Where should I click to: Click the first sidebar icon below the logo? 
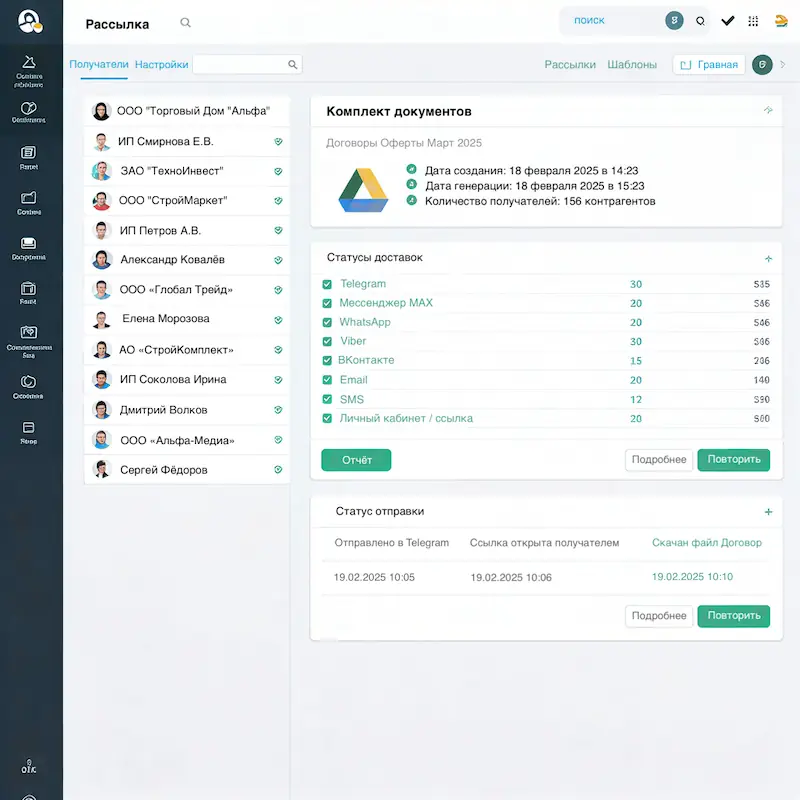[29, 62]
